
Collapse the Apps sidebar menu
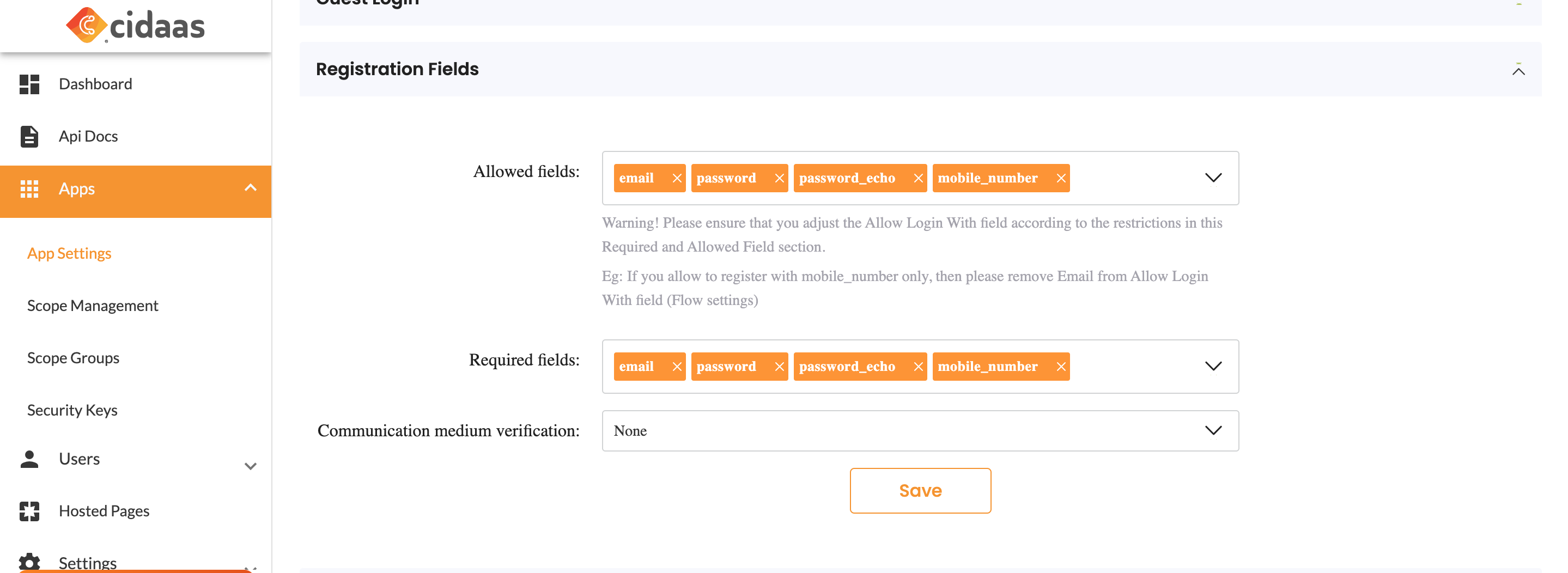click(x=250, y=188)
